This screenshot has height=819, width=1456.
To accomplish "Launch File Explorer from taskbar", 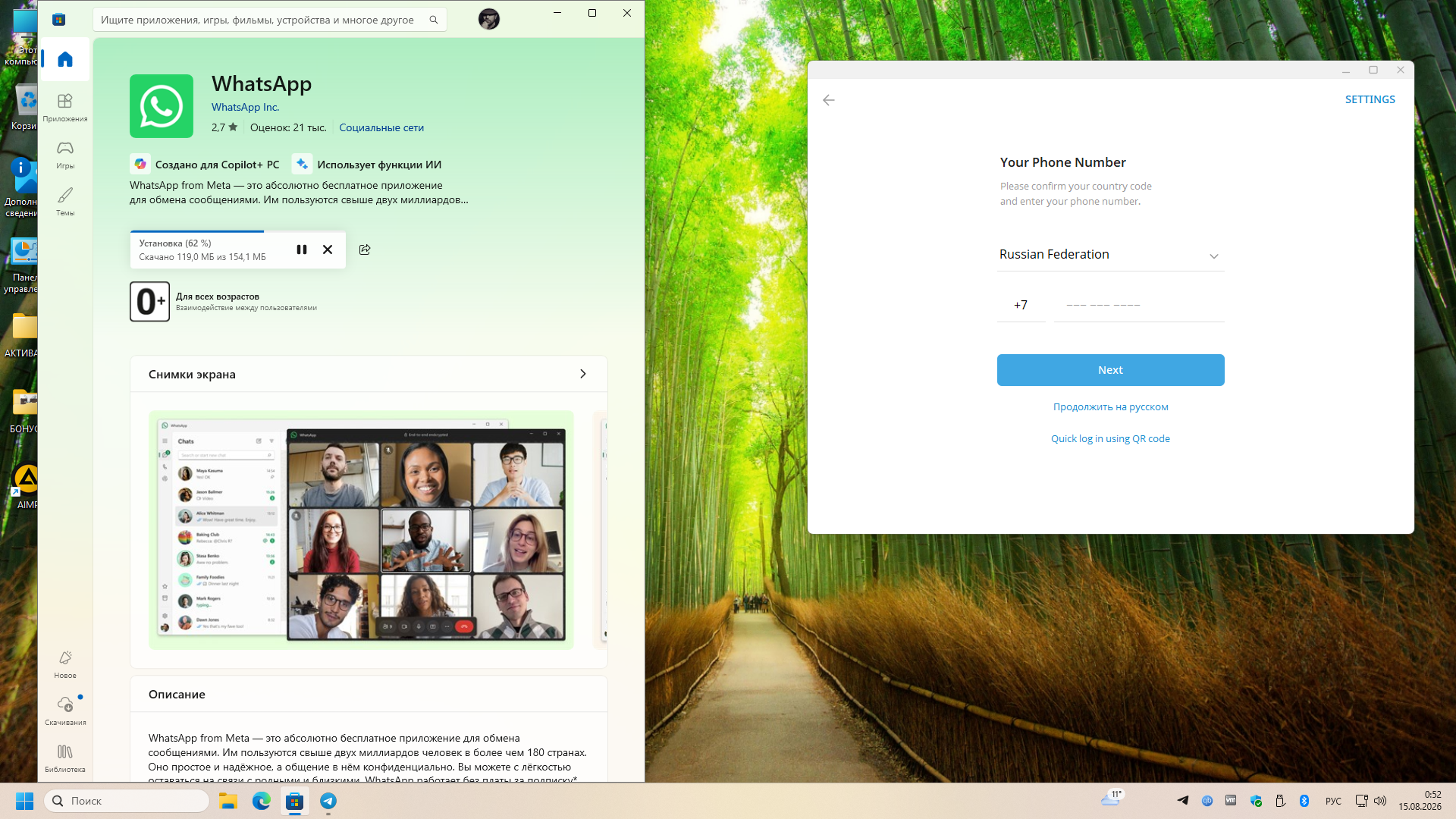I will [x=228, y=801].
